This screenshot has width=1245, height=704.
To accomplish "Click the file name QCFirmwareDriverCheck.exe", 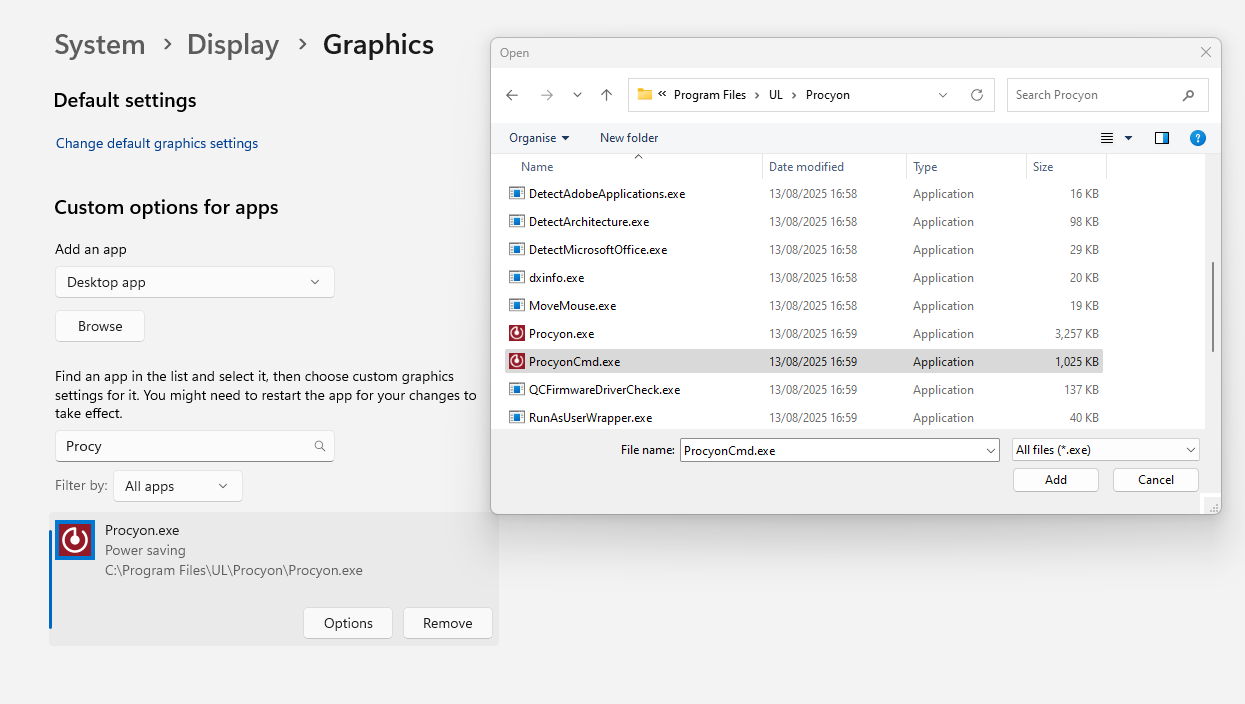I will (x=604, y=390).
